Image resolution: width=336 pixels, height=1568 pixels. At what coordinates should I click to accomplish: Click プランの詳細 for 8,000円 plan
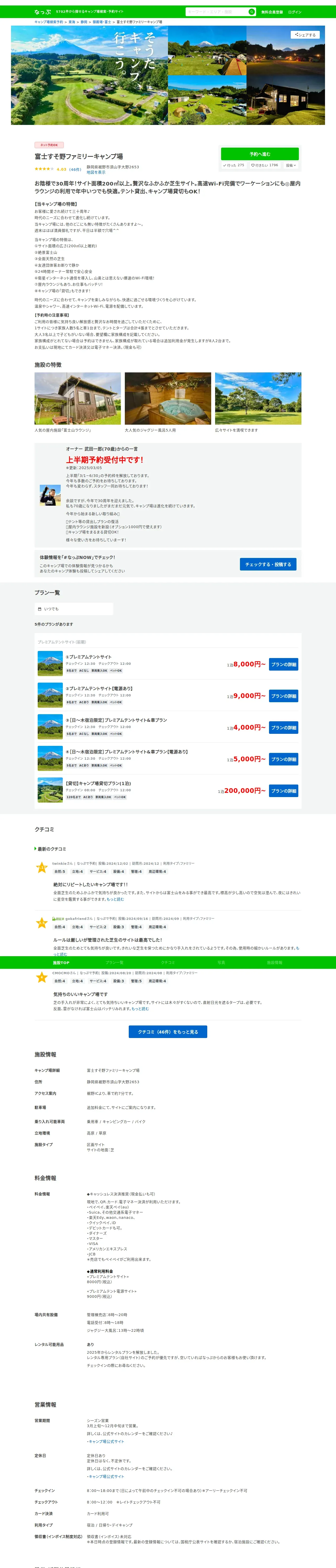coord(284,664)
